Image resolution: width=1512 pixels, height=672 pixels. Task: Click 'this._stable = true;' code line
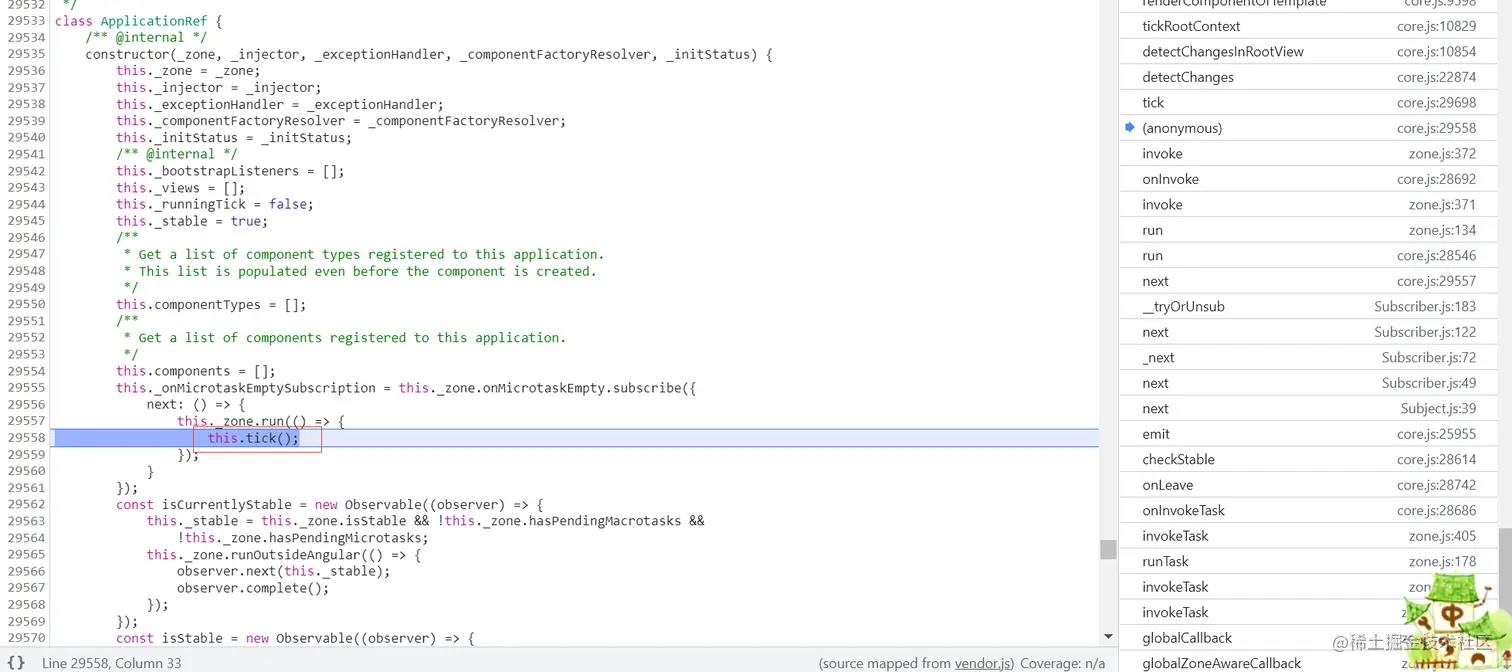tap(192, 221)
